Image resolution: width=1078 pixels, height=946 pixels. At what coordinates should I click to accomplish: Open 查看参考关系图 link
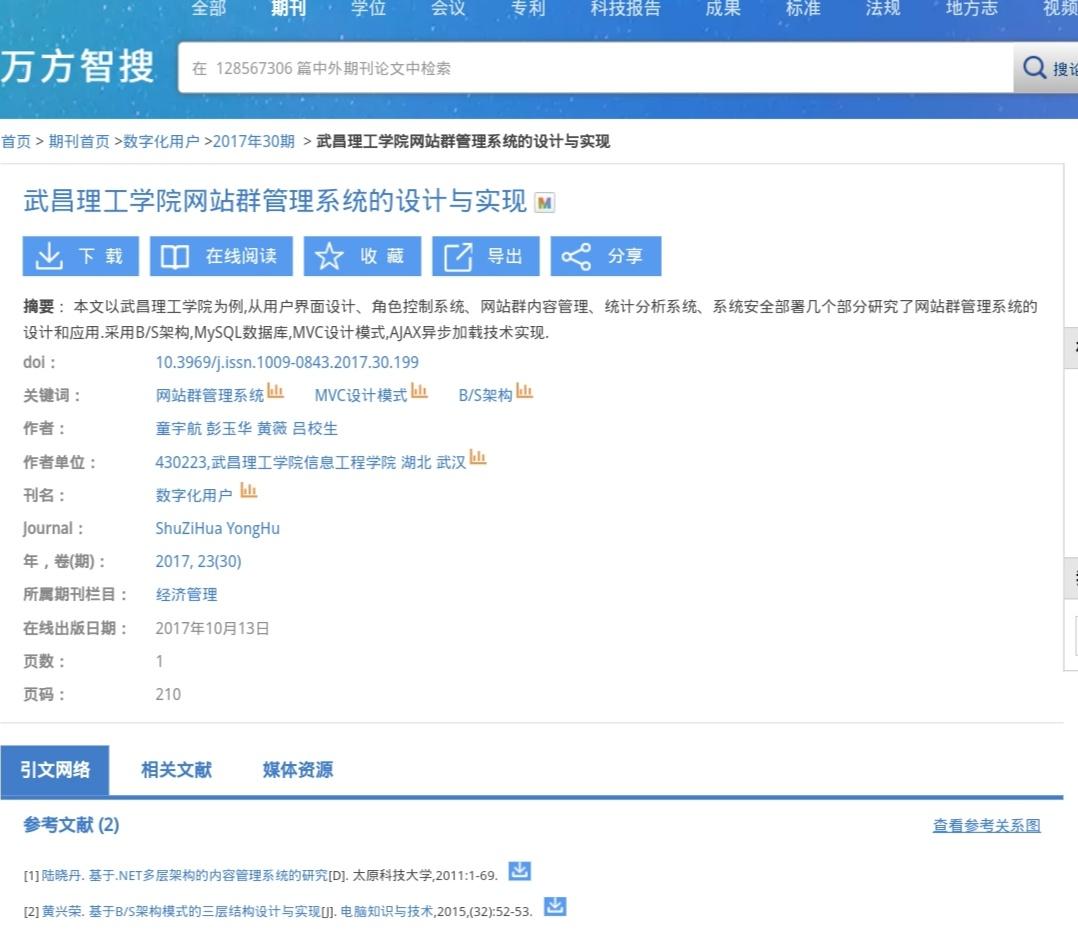[986, 826]
